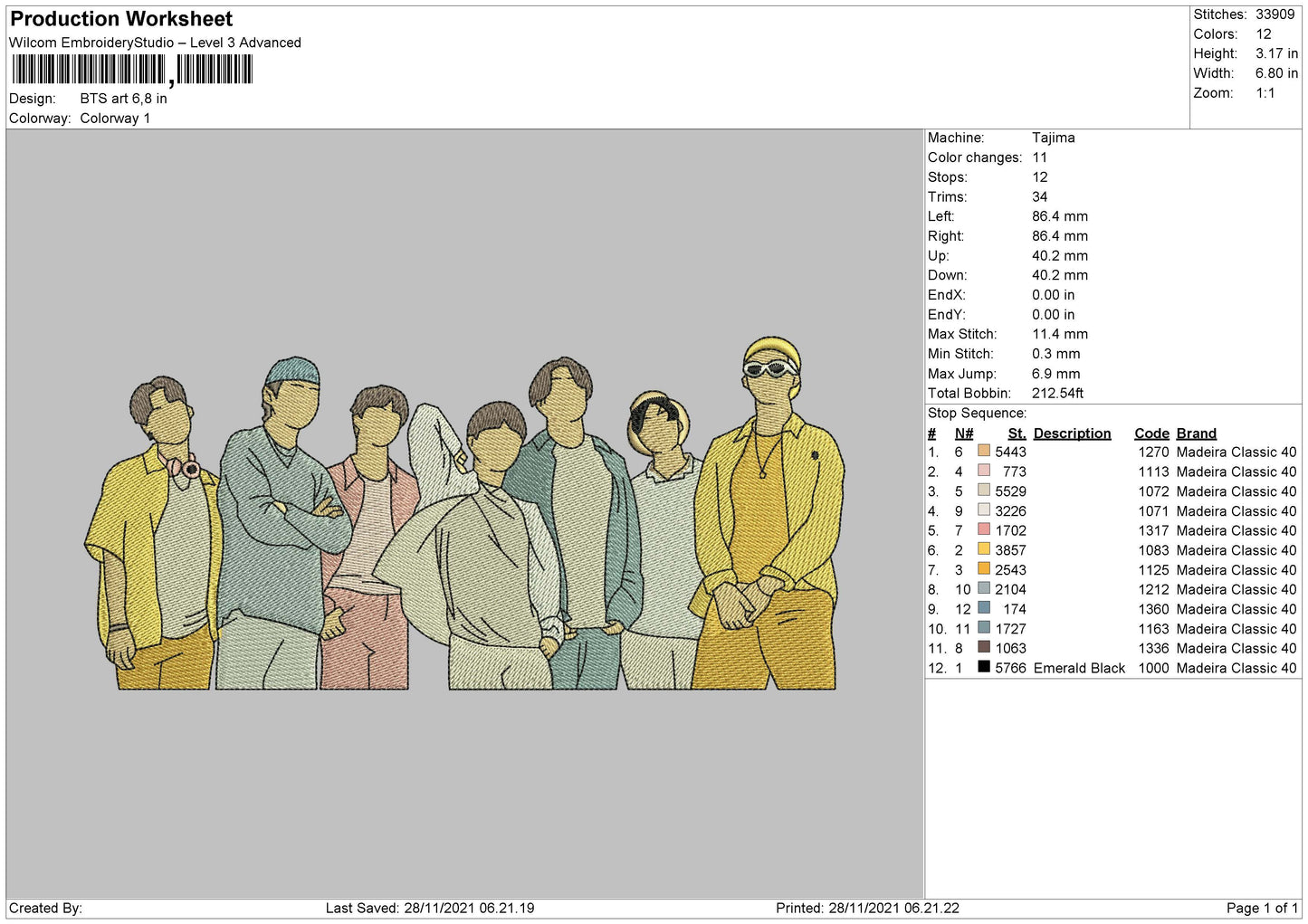
Task: Click stitch count 3857 in row 6
Action: (1010, 550)
